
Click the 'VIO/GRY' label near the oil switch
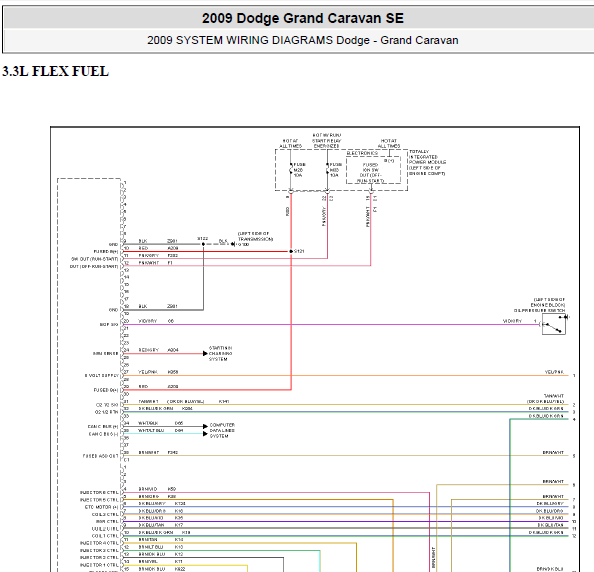point(512,321)
